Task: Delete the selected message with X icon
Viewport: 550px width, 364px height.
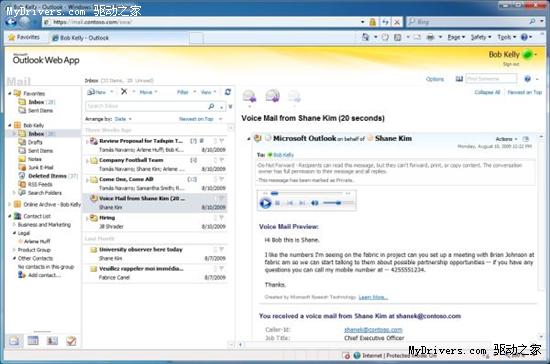Action: coord(124,92)
